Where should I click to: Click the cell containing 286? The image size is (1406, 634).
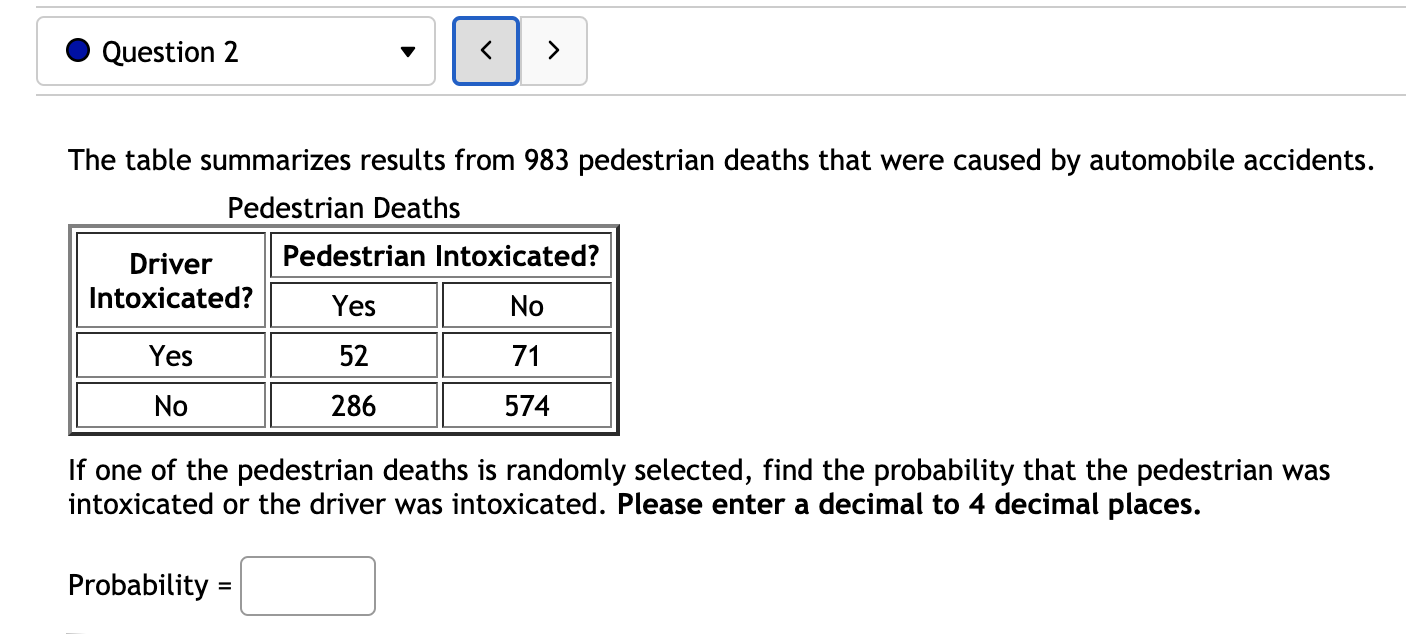353,405
